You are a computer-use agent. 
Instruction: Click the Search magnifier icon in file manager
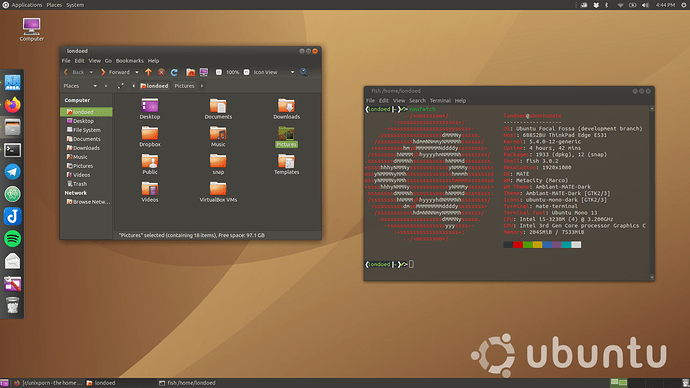coord(304,72)
